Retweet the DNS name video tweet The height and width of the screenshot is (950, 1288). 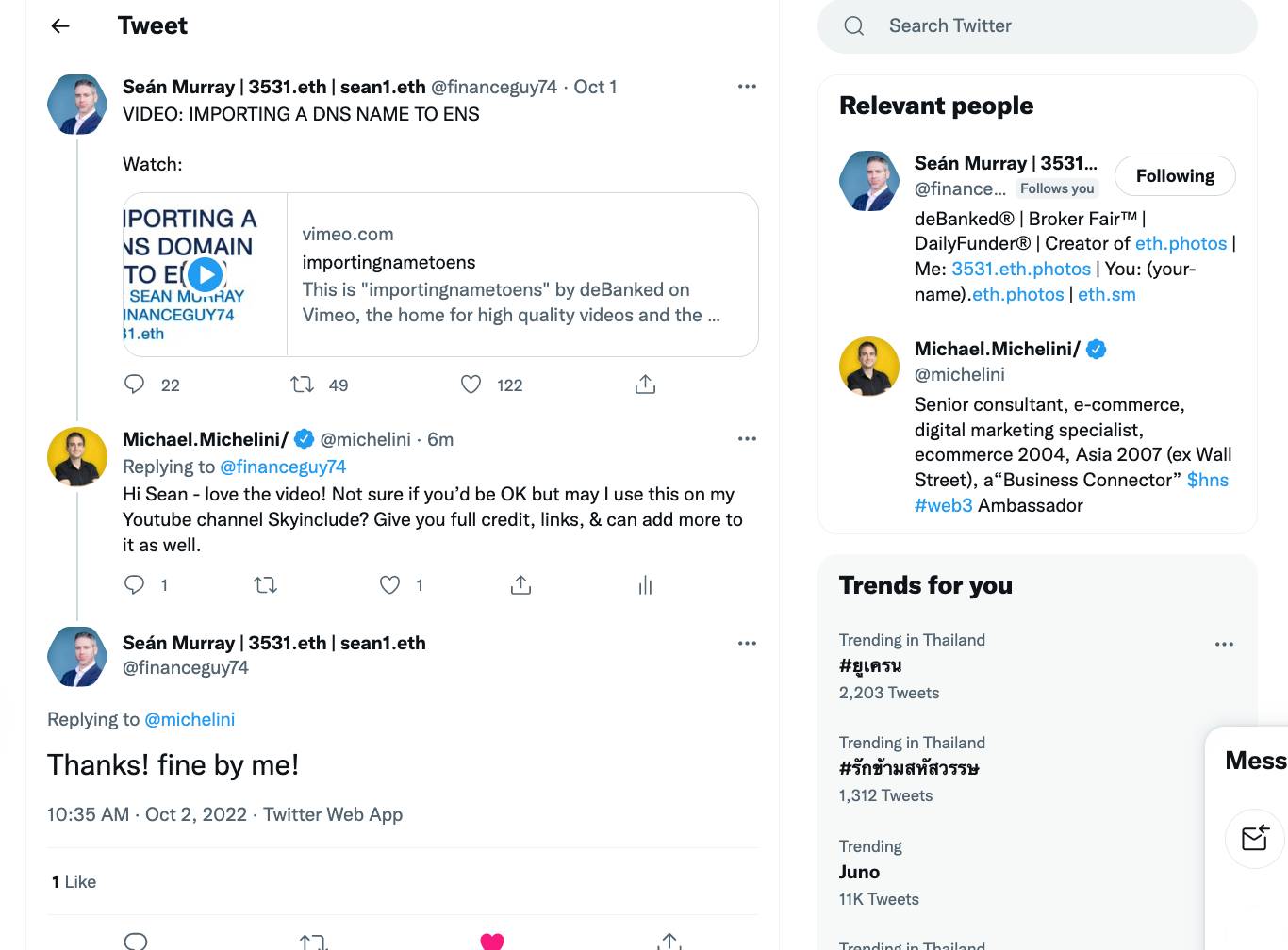303,385
